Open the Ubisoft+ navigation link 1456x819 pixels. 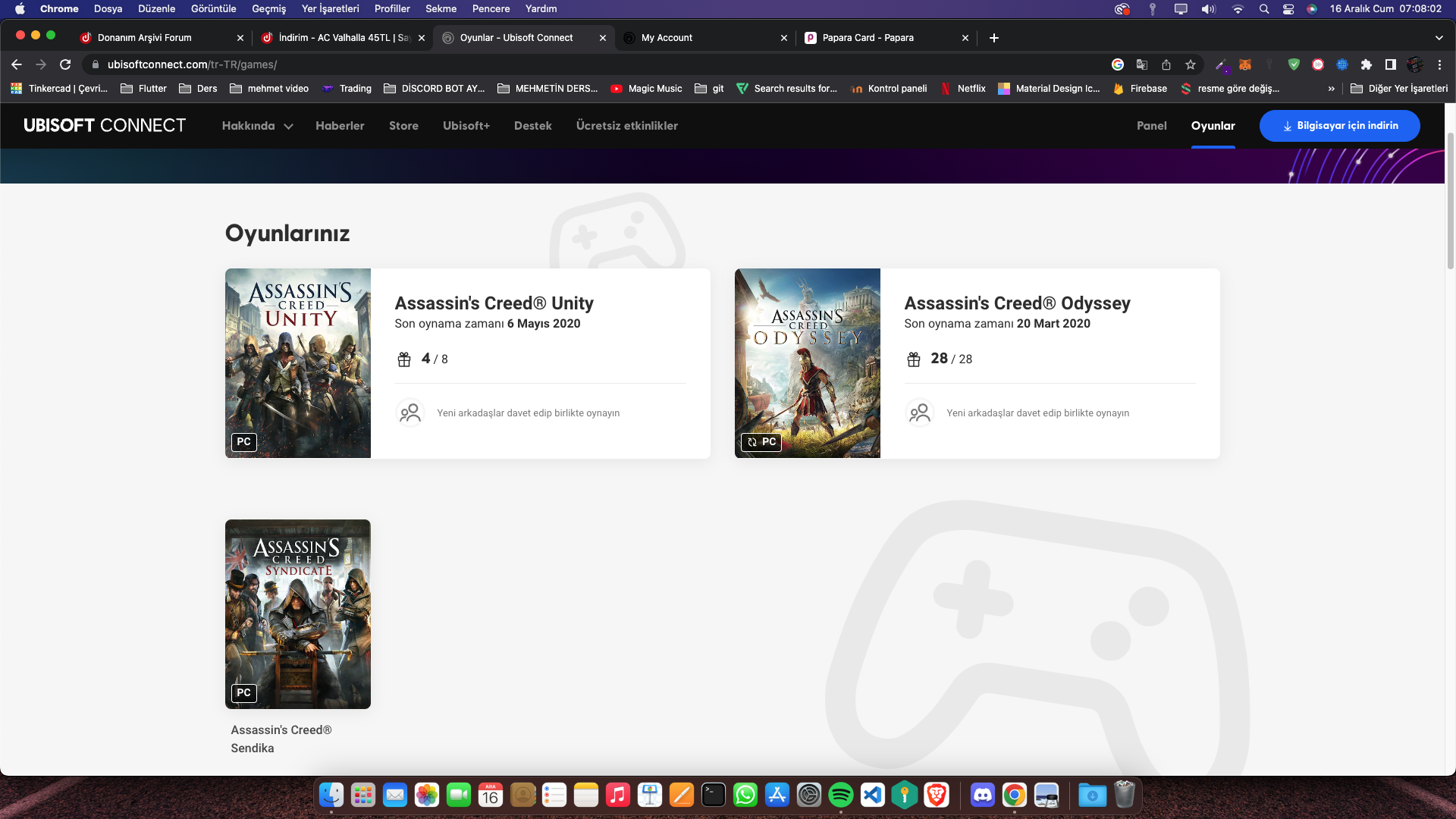point(466,126)
